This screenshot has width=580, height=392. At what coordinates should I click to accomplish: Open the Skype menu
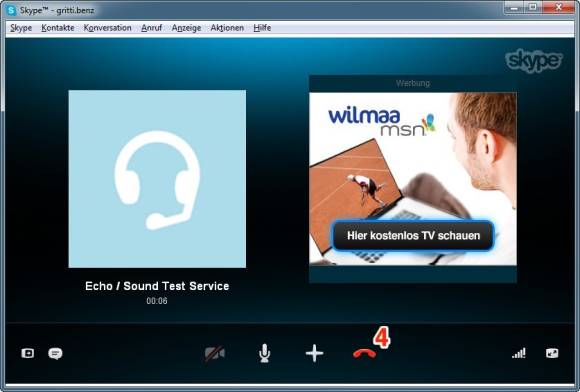(x=21, y=28)
